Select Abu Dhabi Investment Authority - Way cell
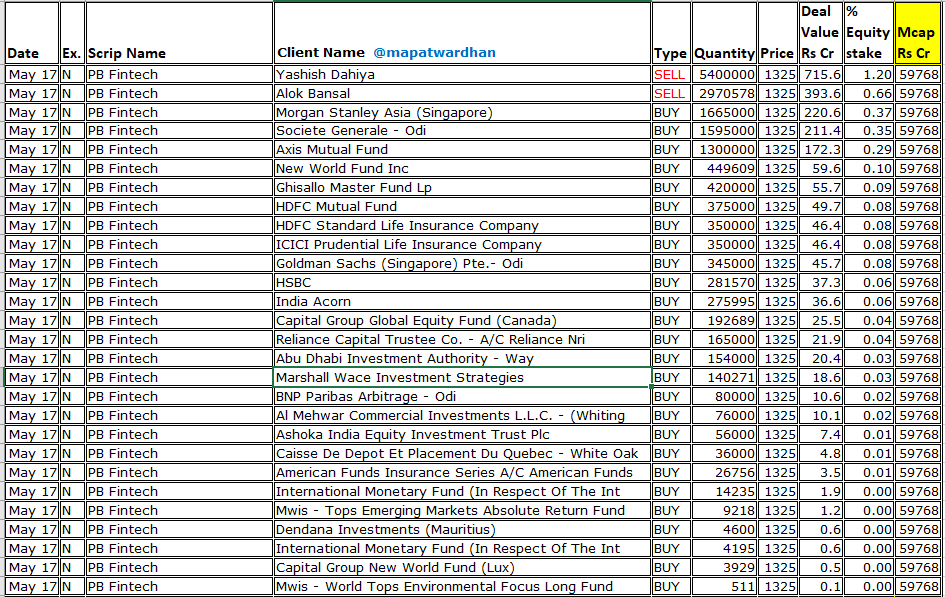Screen dimensions: 945x597 [x=462, y=358]
